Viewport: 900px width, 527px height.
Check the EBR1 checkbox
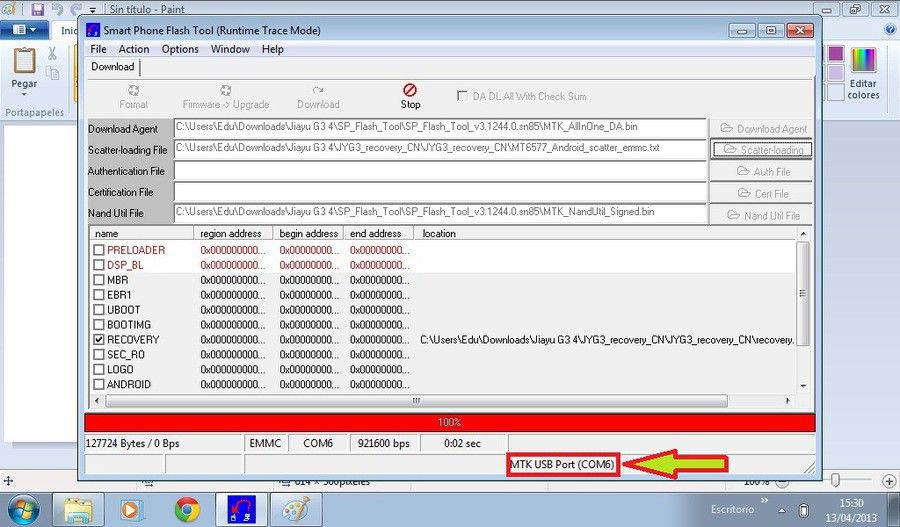tap(99, 294)
